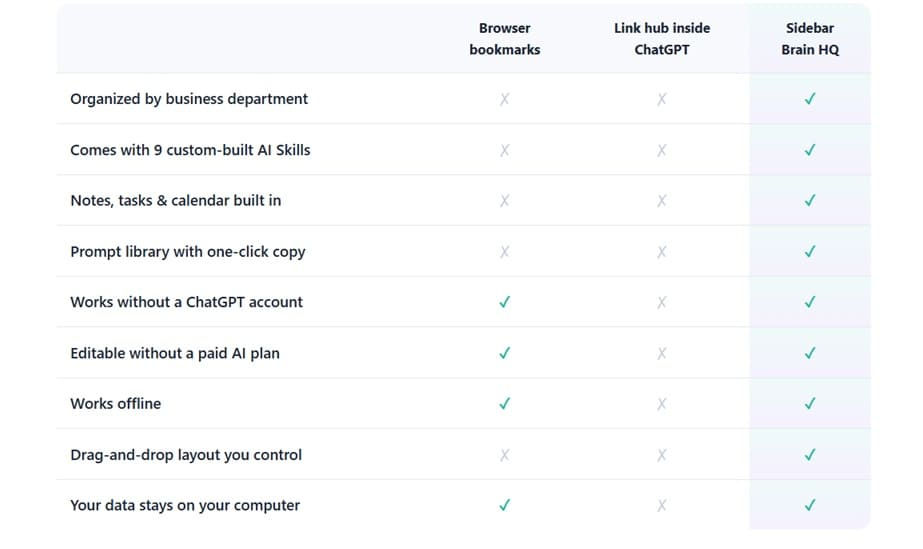Viewport: 923px width, 549px height.
Task: Click Browser bookmarks checkmark for Your data stays row
Action: (x=504, y=505)
